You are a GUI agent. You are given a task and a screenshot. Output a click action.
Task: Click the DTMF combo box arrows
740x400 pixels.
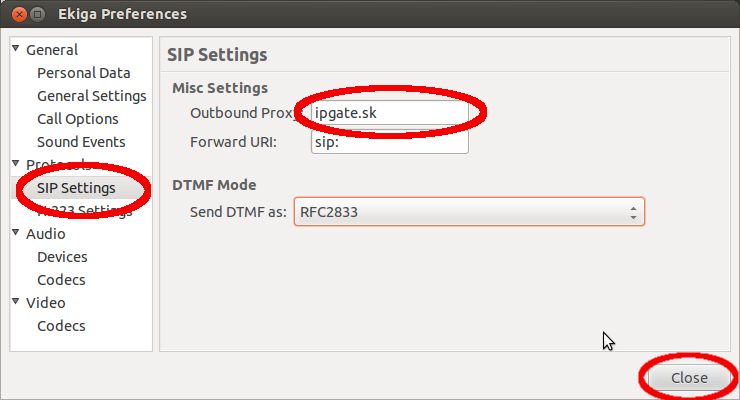point(633,213)
